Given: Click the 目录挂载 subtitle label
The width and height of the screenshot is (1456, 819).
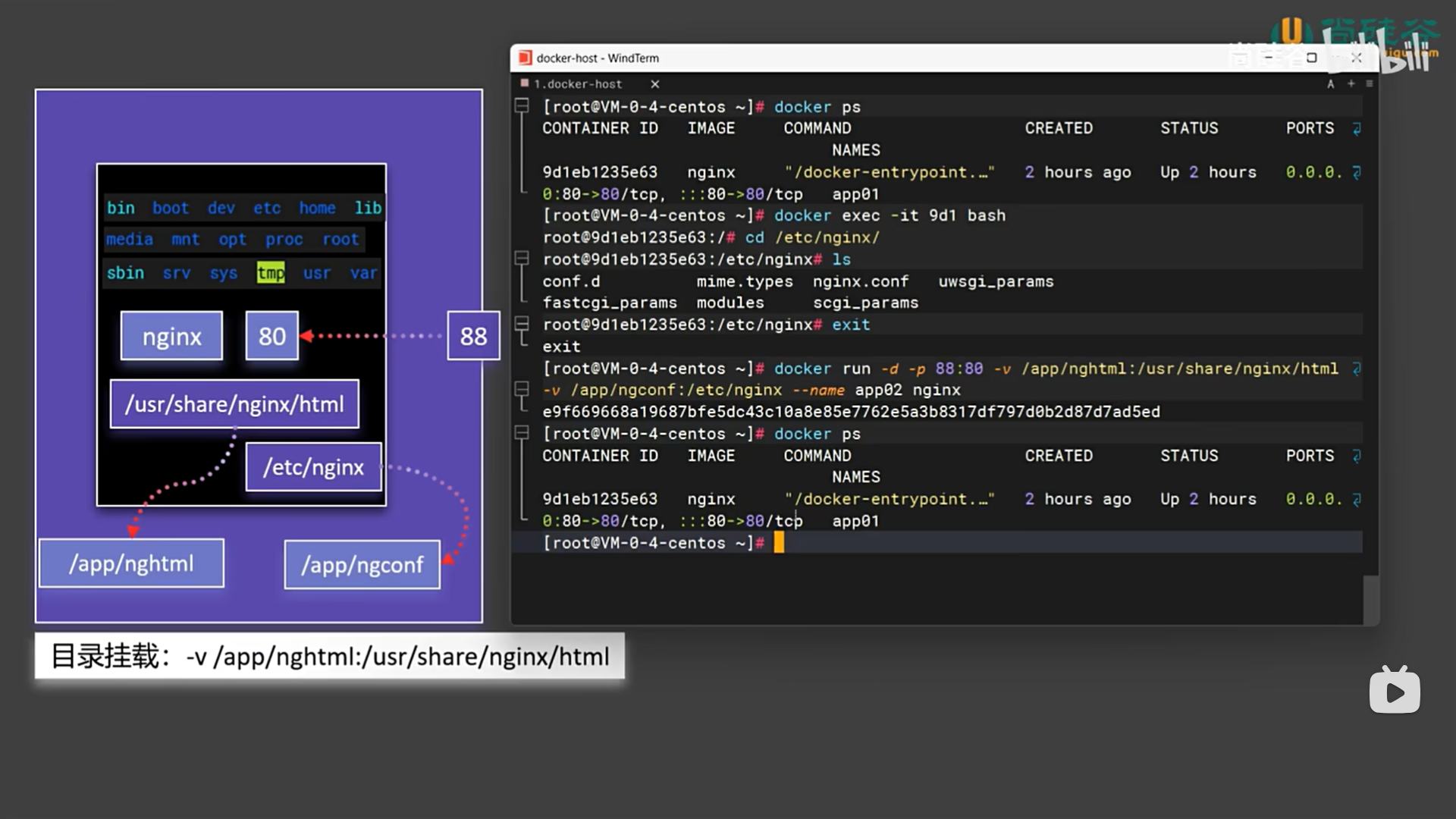Looking at the screenshot, I should point(329,657).
